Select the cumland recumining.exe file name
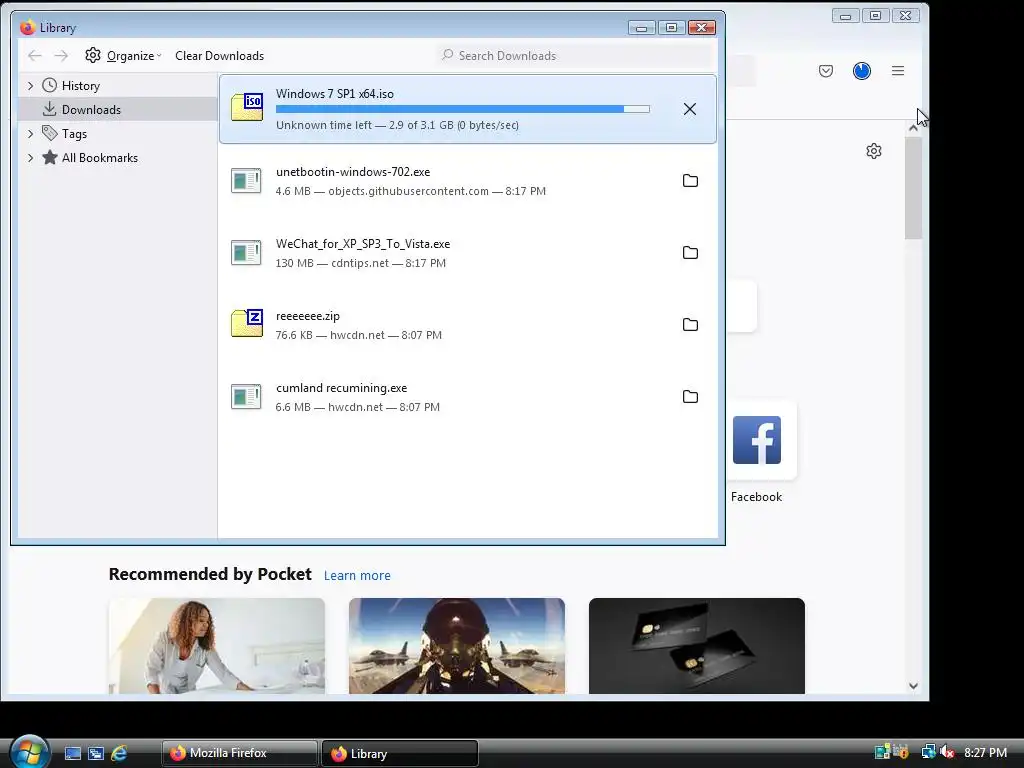 click(341, 387)
